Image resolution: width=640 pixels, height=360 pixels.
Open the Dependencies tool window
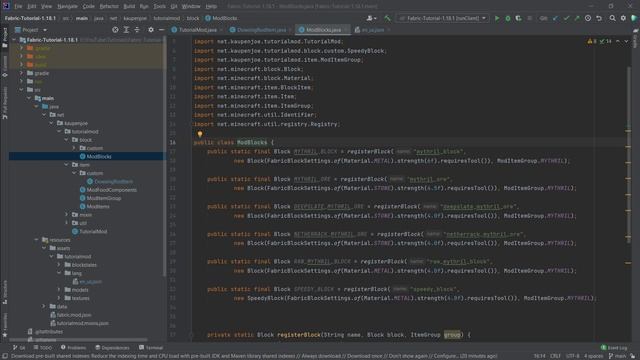coord(112,348)
